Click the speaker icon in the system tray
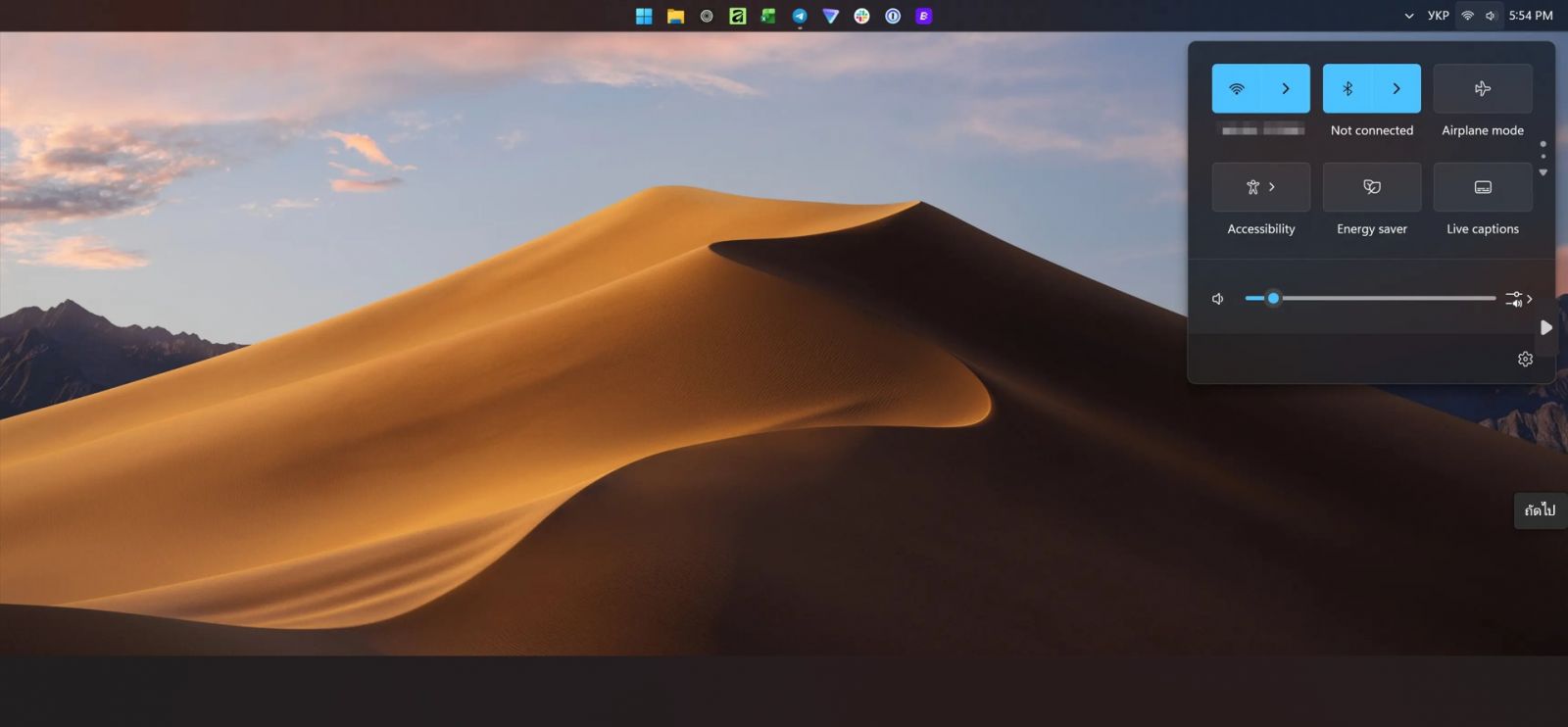 tap(1491, 16)
